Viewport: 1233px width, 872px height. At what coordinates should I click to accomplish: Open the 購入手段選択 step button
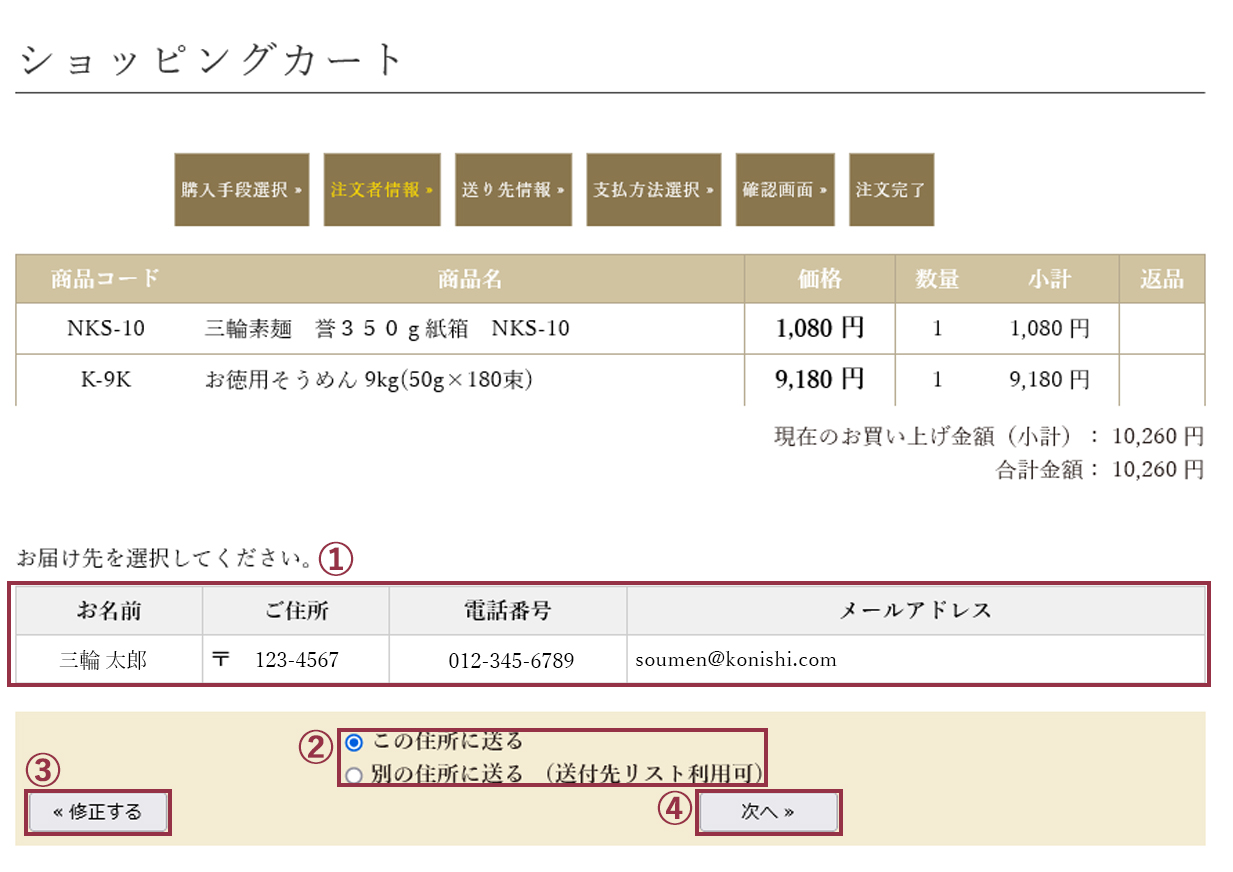tap(241, 190)
